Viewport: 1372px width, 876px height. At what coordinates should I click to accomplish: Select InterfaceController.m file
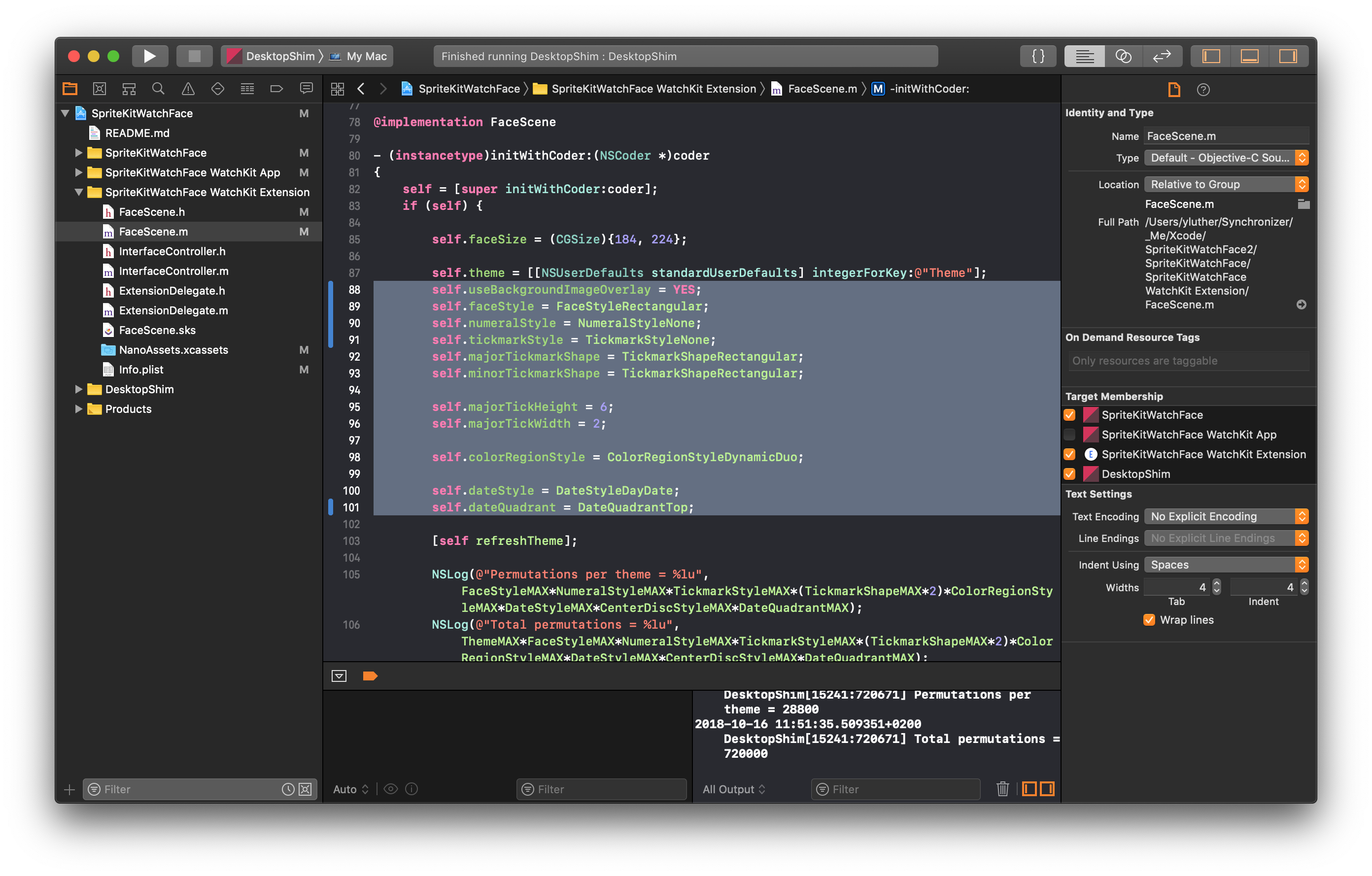click(x=173, y=271)
